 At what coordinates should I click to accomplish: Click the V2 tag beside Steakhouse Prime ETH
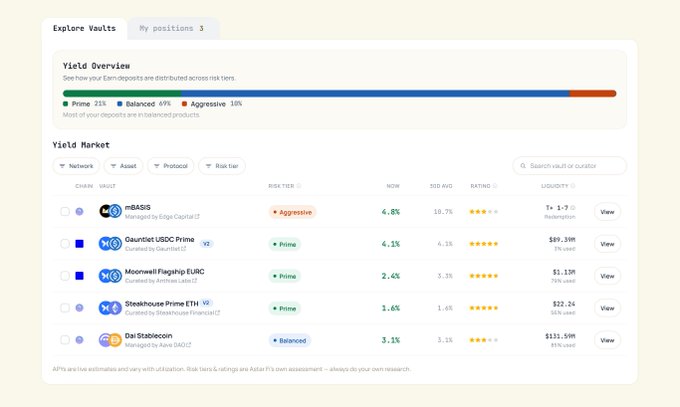[x=206, y=303]
